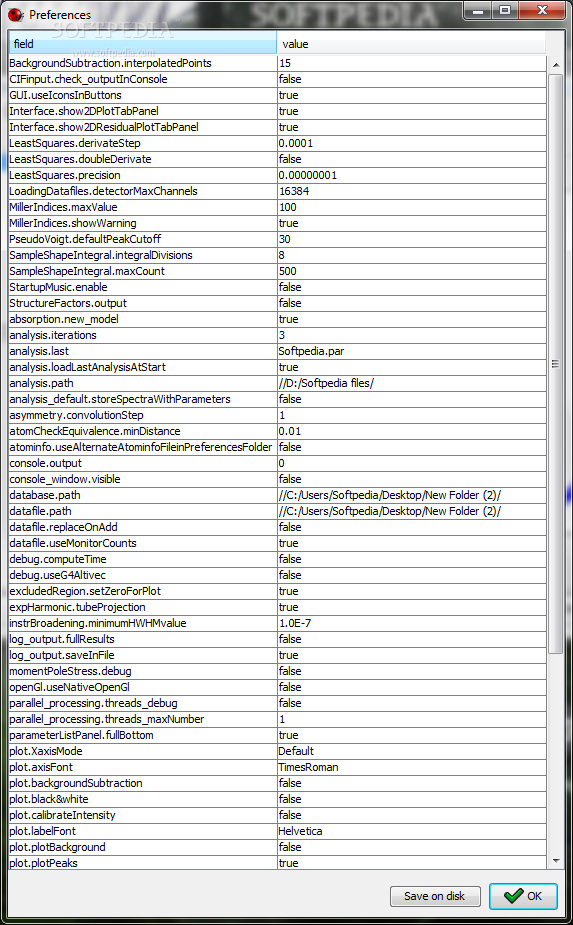Select the GUI.useIconsInButtons value cell
This screenshot has width=573, height=925.
pos(411,95)
